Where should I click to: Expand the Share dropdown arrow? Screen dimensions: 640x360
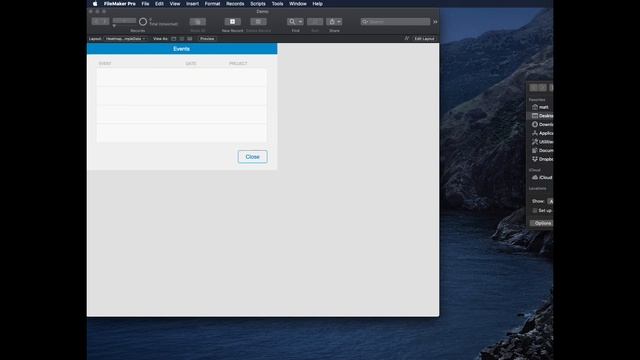(x=339, y=22)
